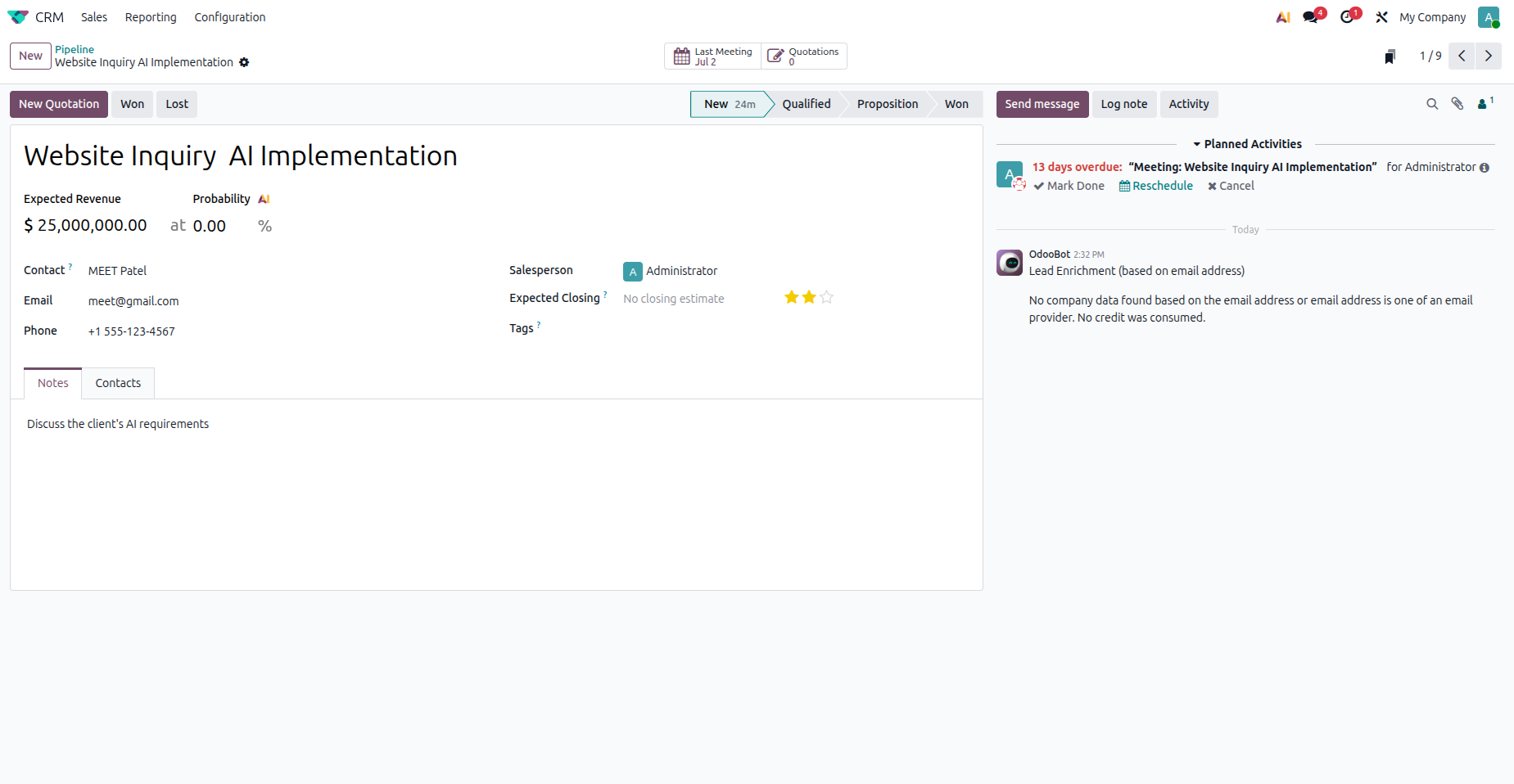Switch to the Notes tab
Viewport: 1514px width, 784px height.
pyautogui.click(x=53, y=383)
